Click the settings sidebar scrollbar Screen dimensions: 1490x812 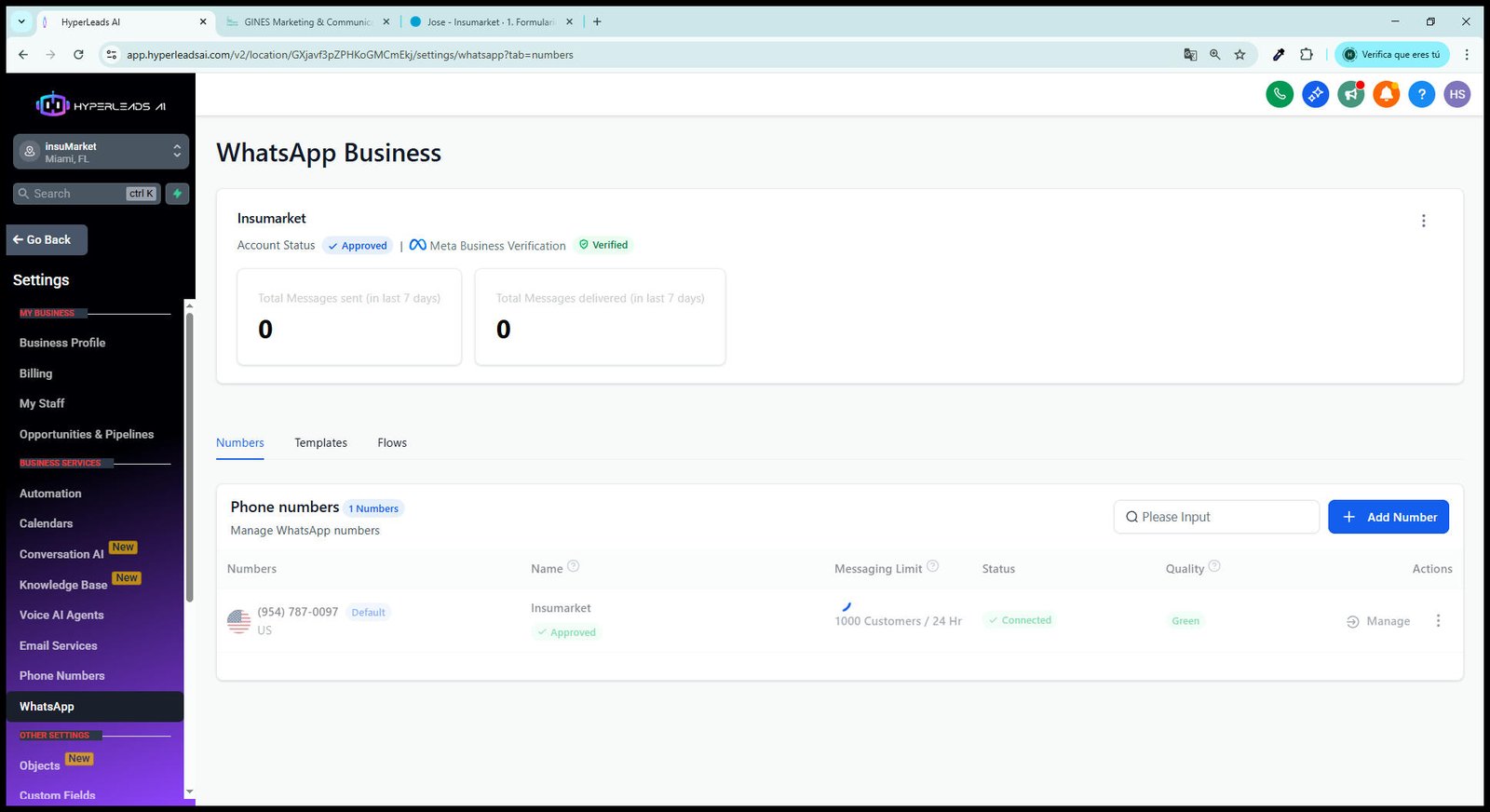pyautogui.click(x=189, y=456)
